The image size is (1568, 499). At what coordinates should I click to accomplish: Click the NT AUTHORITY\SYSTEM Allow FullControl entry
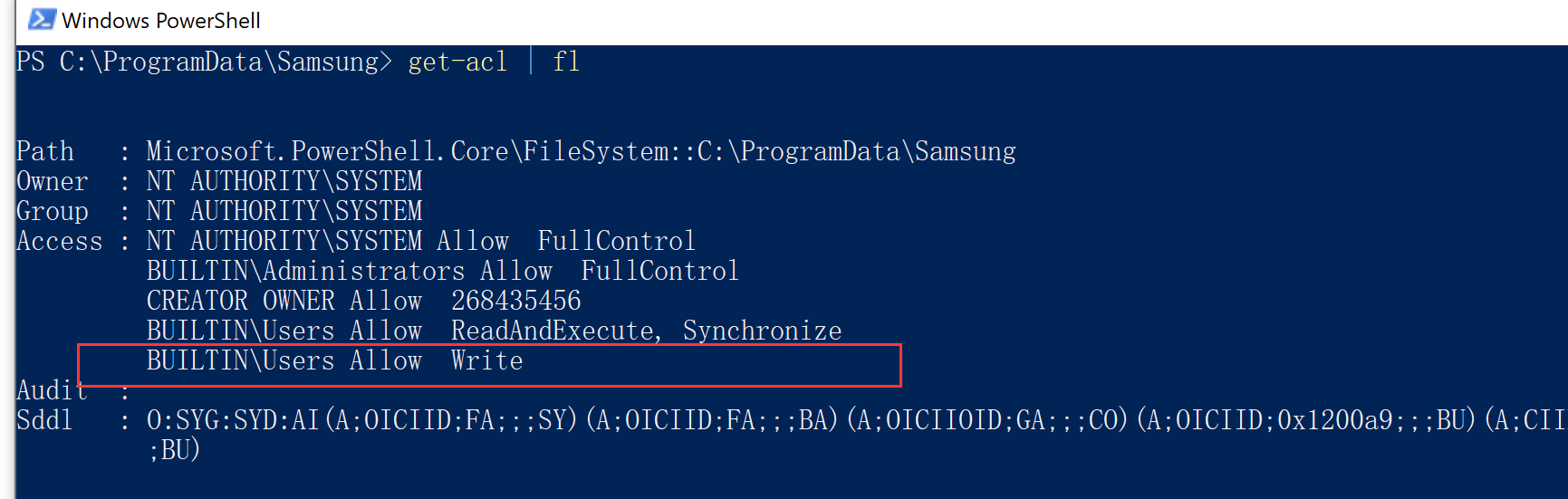tap(420, 241)
